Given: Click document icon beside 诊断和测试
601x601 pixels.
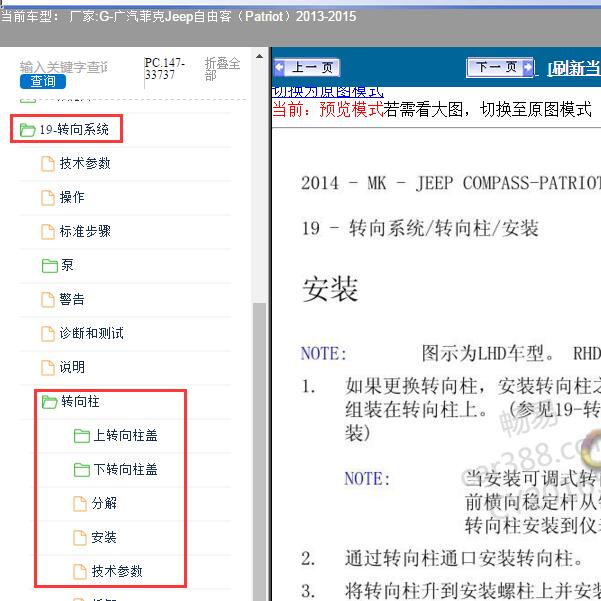Looking at the screenshot, I should pyautogui.click(x=48, y=333).
